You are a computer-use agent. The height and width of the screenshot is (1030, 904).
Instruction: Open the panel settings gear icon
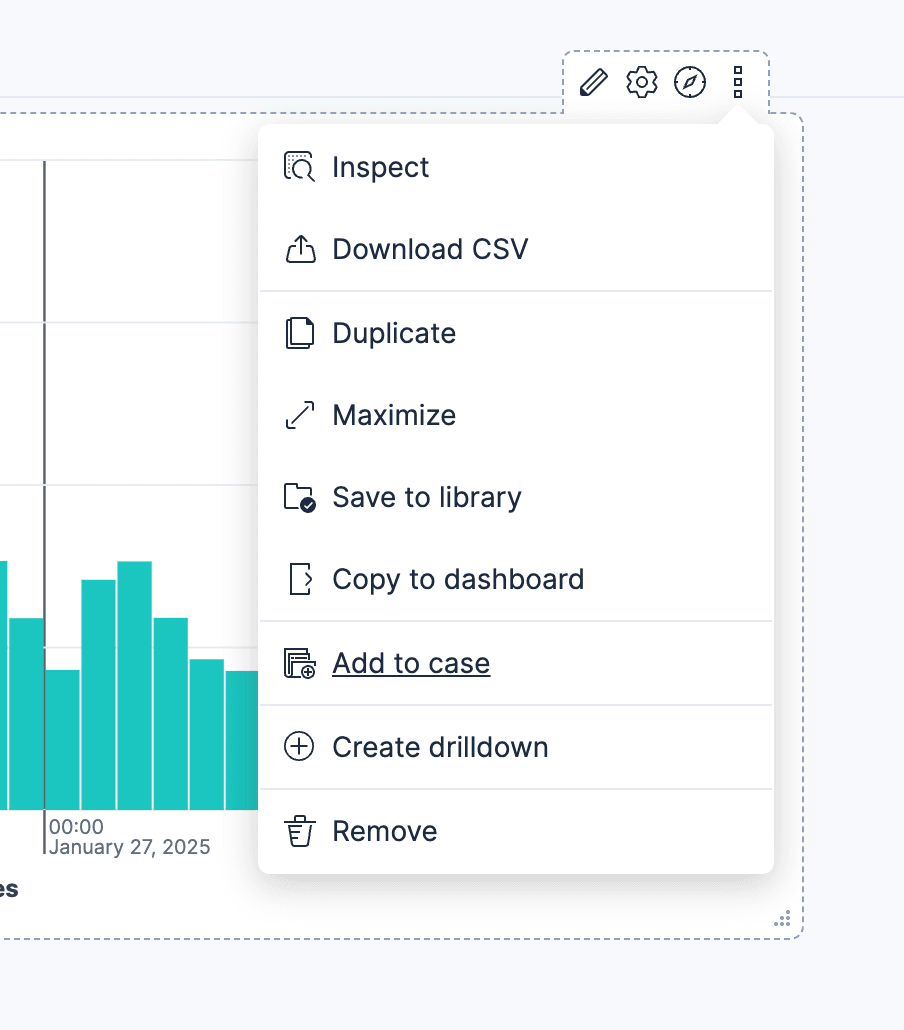641,82
